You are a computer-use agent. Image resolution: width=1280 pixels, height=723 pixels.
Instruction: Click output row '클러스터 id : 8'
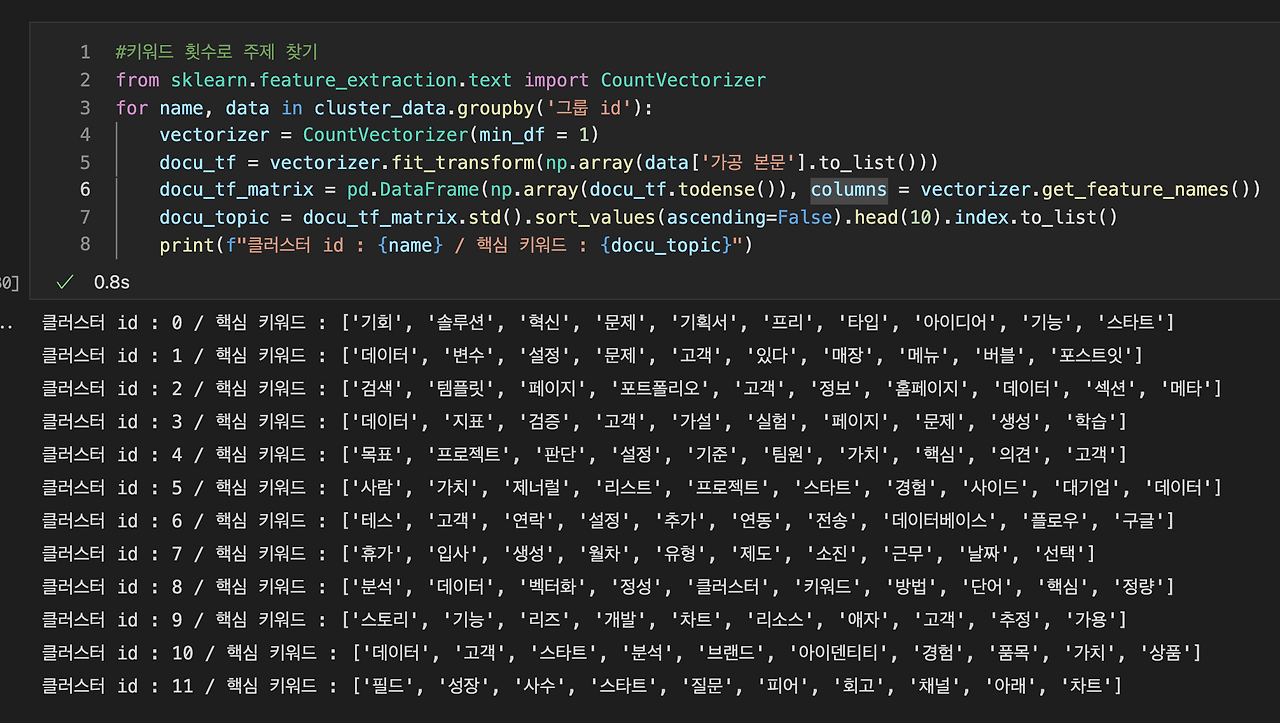pyautogui.click(x=608, y=586)
